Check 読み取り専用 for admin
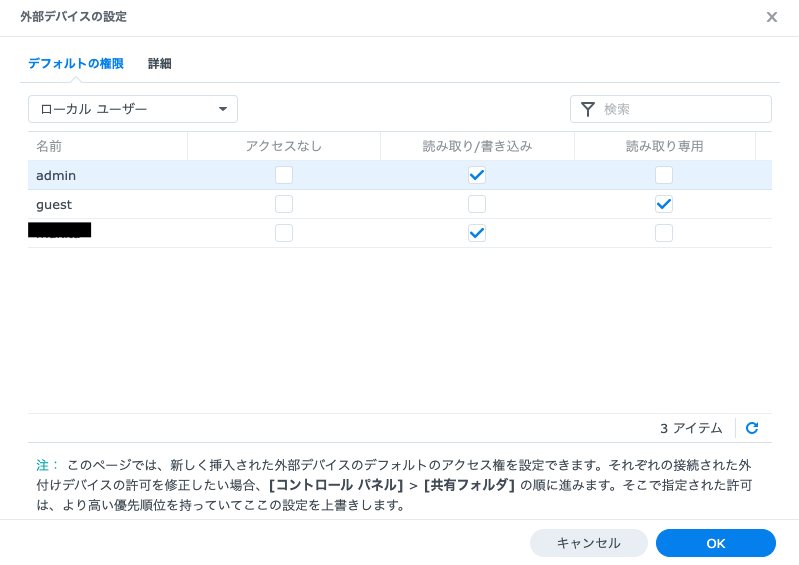 [x=664, y=175]
